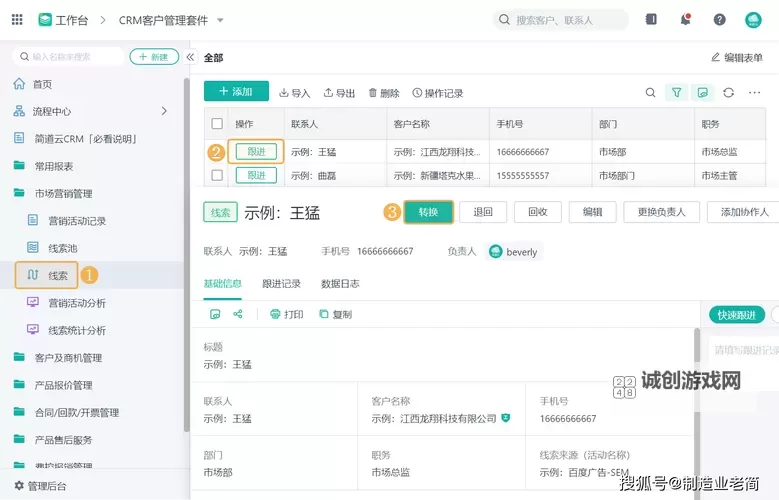Open the user avatar menu
779x500 pixels.
(x=753, y=20)
